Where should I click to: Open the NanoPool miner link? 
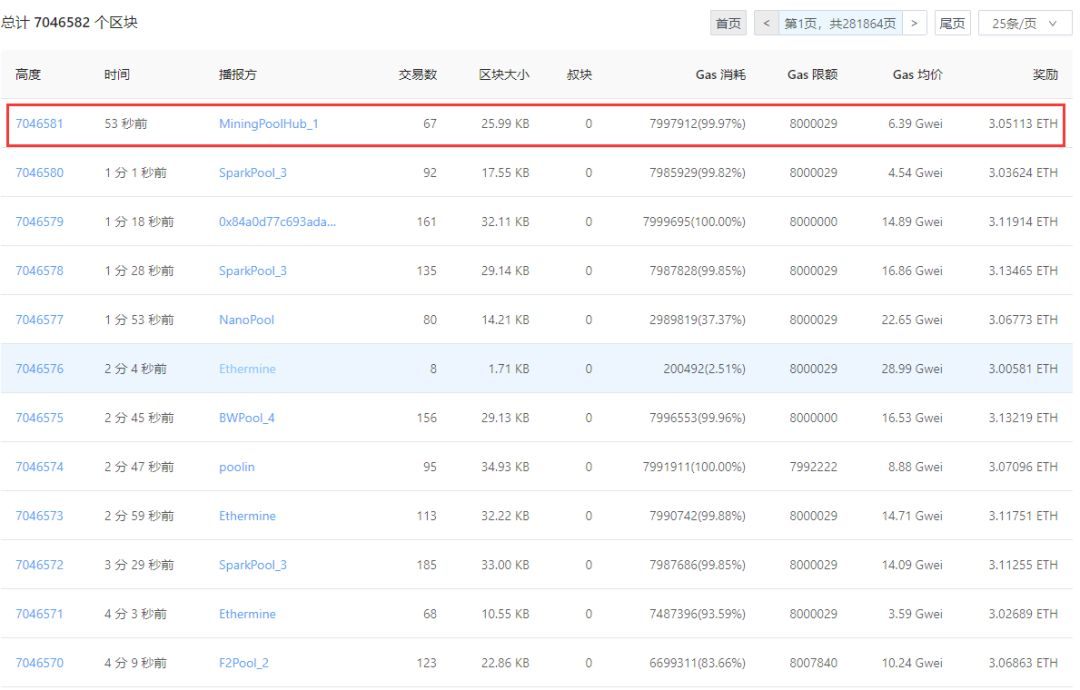247,320
